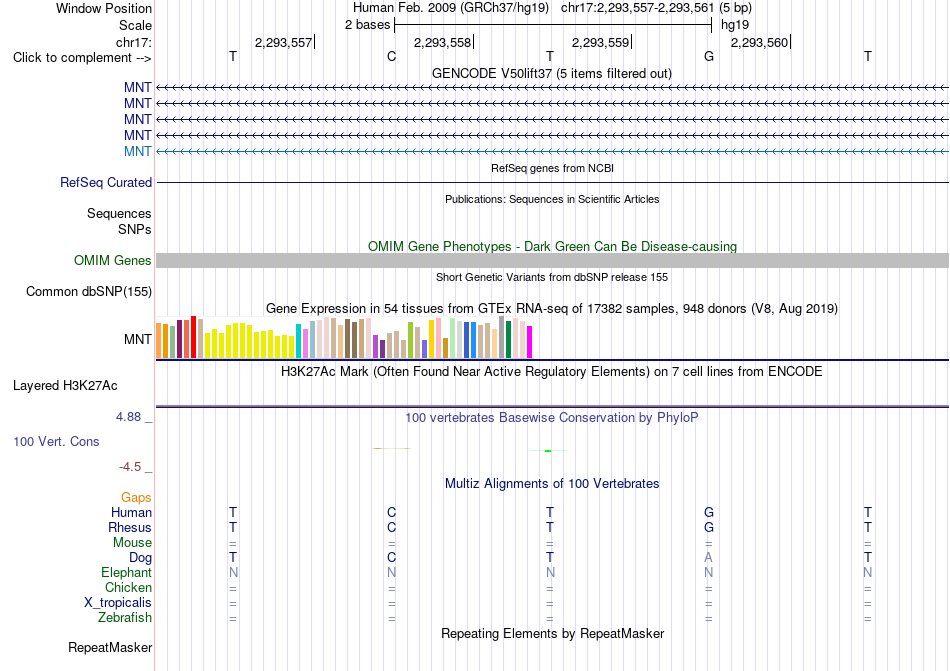Click the magenta bar in GTEx expression chart
Screen dimensions: 950x671
click(x=530, y=342)
